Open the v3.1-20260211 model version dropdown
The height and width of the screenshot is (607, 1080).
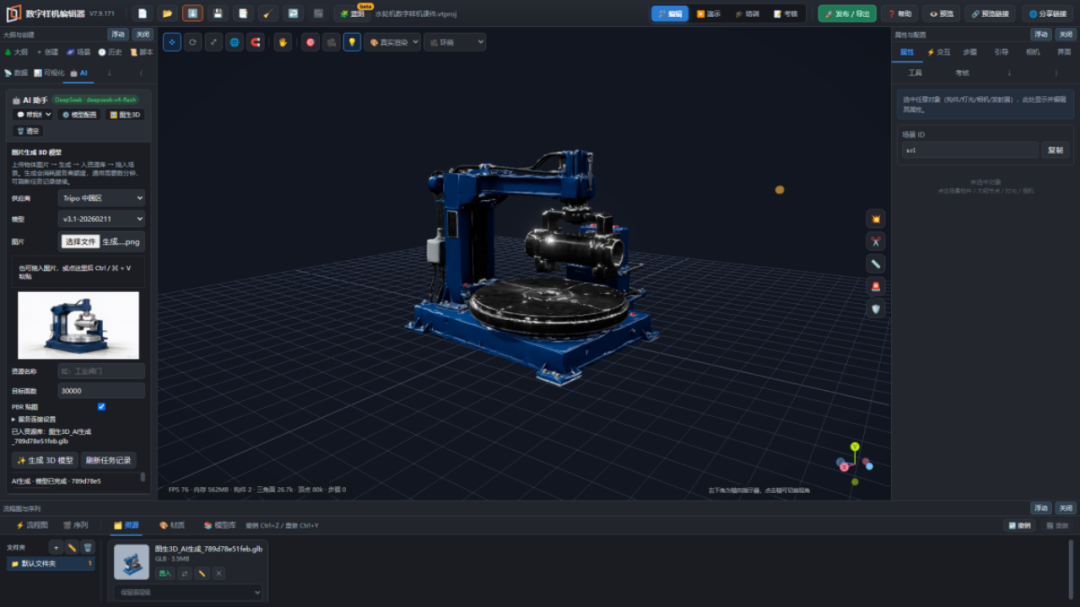click(x=101, y=219)
